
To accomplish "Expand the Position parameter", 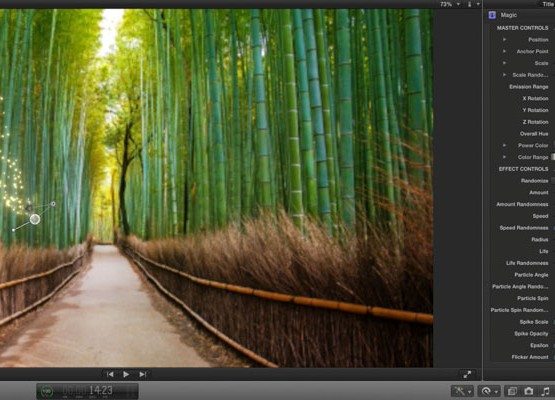I will pyautogui.click(x=504, y=40).
